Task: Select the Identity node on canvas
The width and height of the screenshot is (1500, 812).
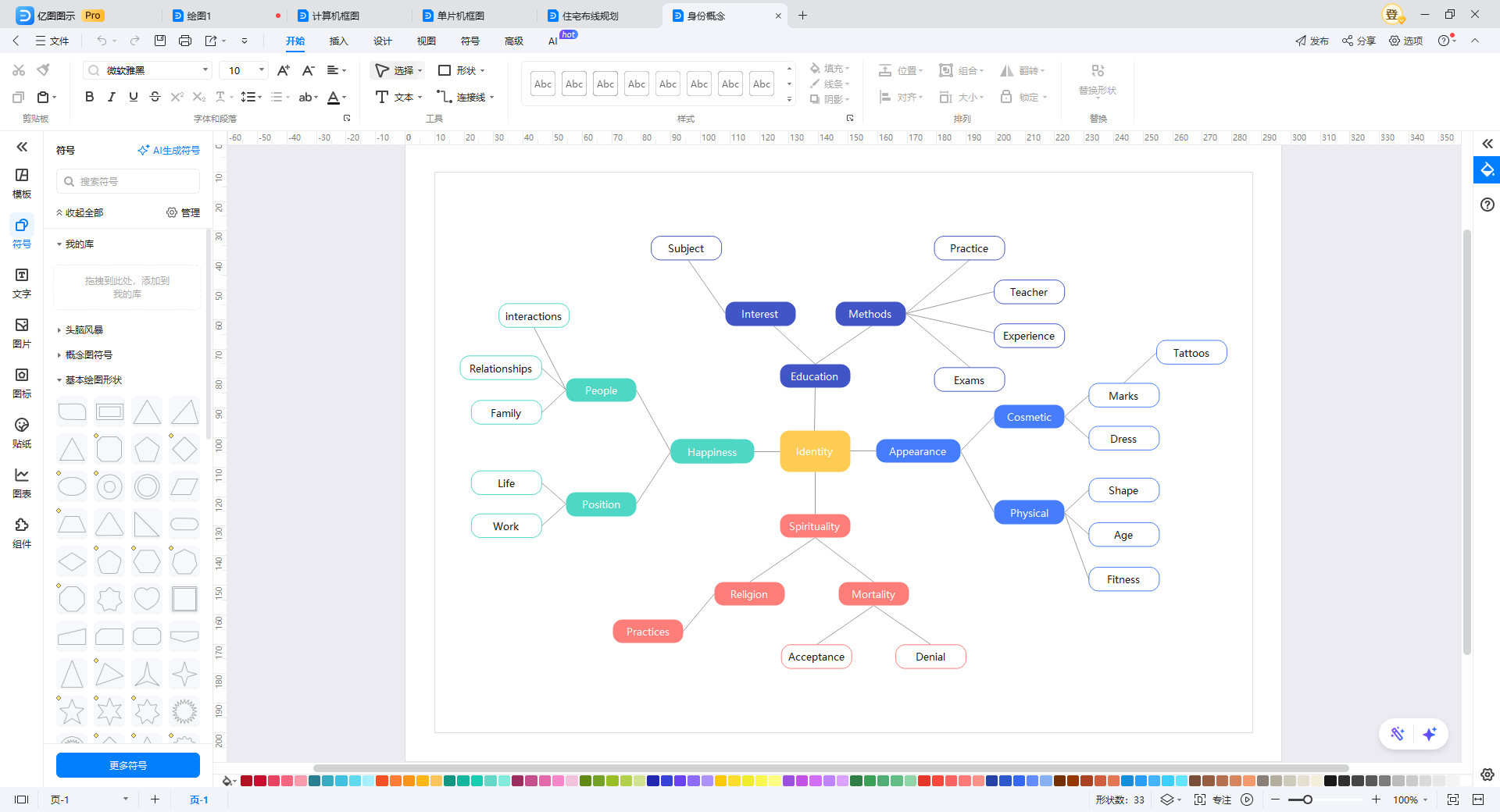Action: click(x=814, y=451)
